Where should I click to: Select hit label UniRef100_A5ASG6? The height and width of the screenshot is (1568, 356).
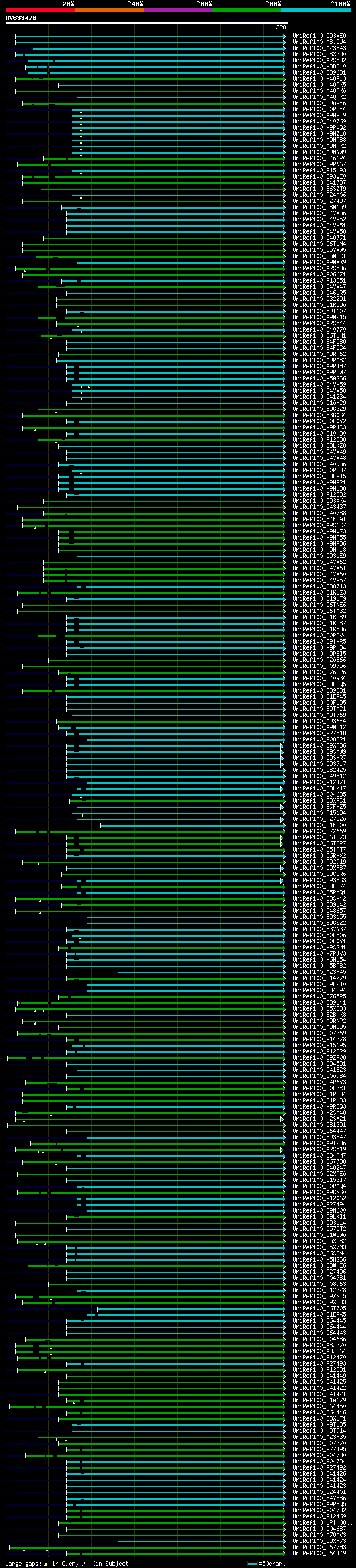319,379
